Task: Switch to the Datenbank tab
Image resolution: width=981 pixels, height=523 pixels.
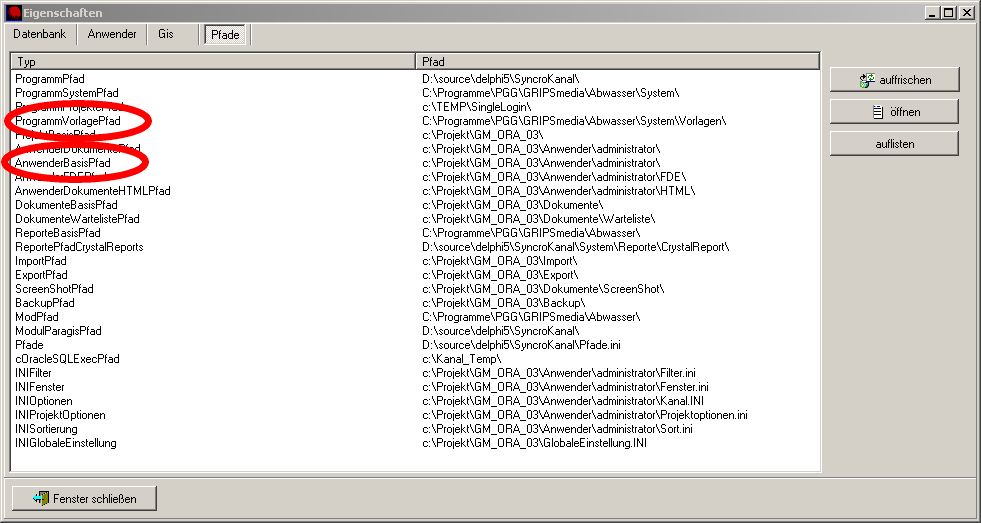Action: [40, 34]
